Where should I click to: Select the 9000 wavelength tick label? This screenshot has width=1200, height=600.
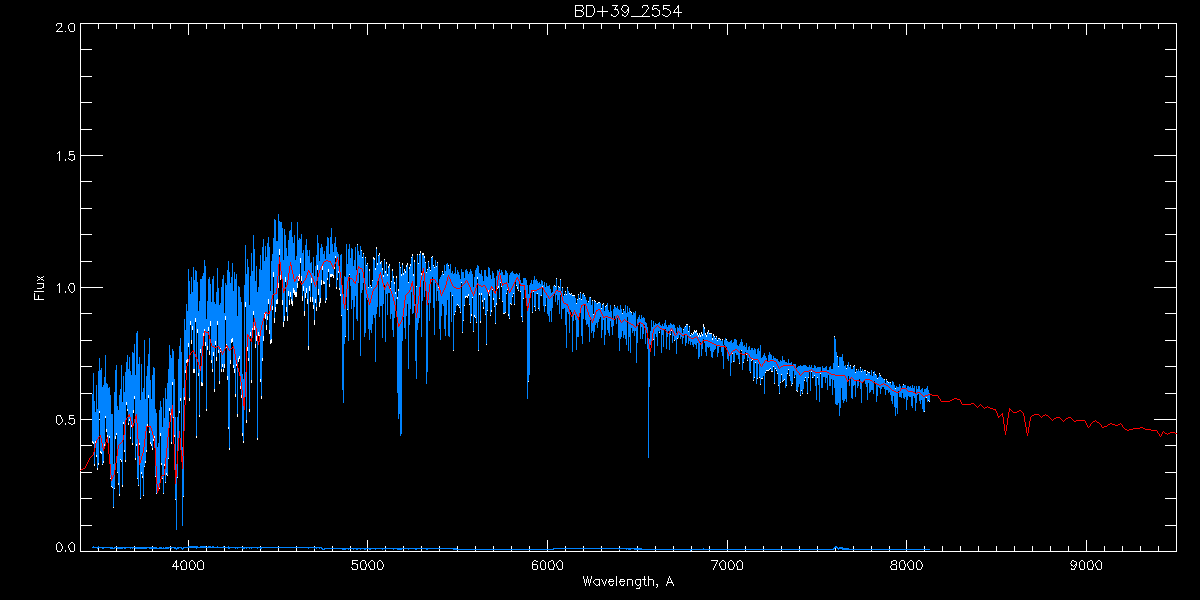(x=1086, y=564)
